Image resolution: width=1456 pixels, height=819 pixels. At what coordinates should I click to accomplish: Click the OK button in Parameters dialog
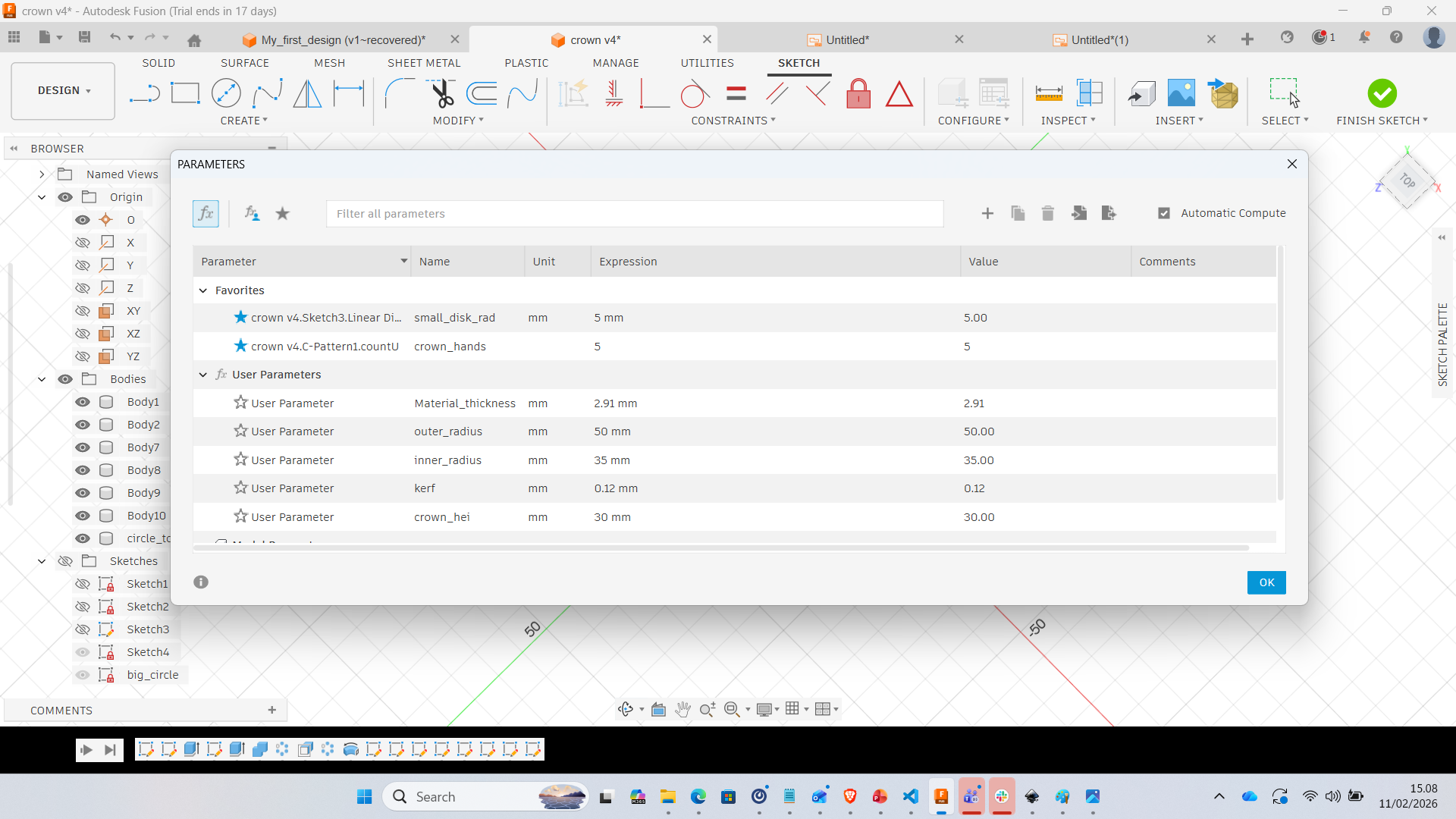[x=1266, y=582]
